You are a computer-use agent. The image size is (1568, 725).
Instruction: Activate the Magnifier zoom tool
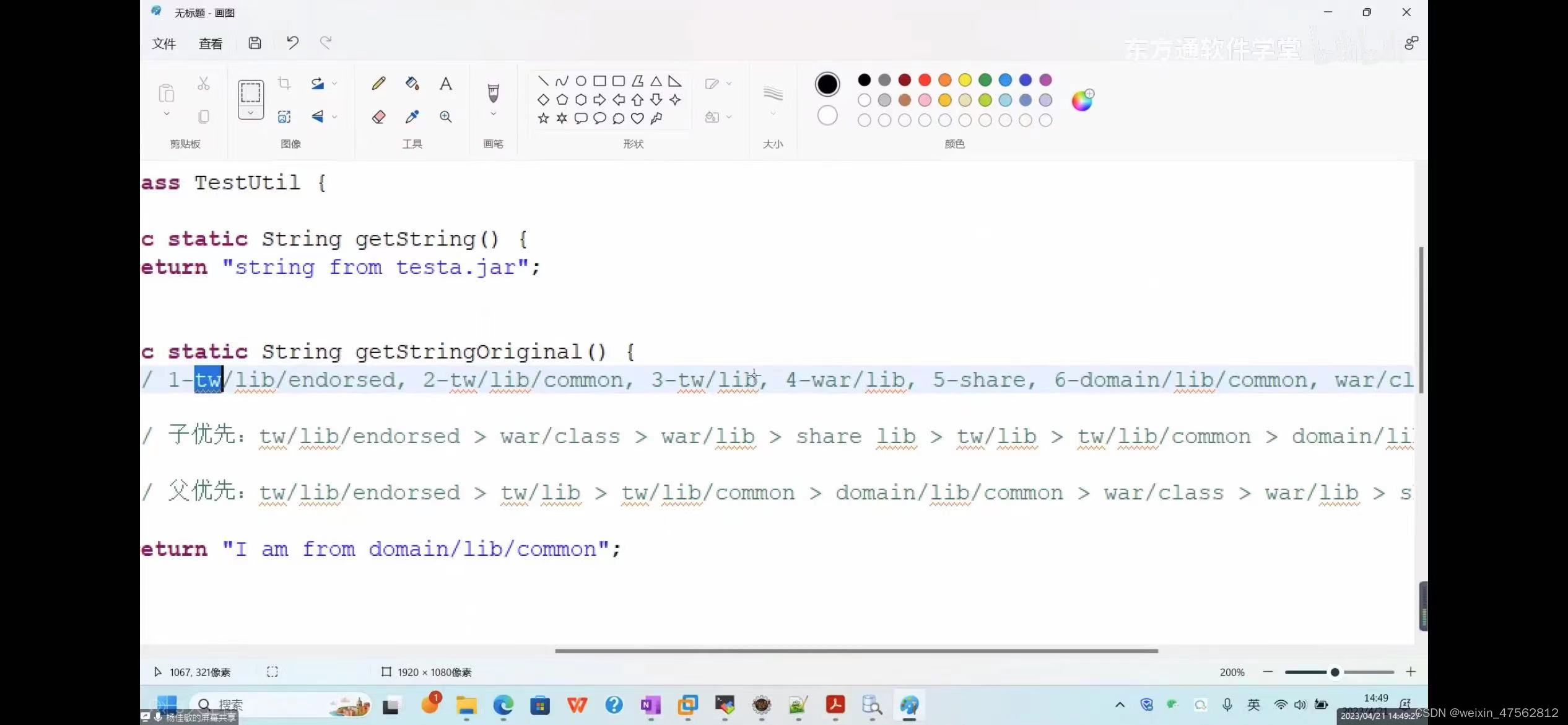click(x=445, y=116)
